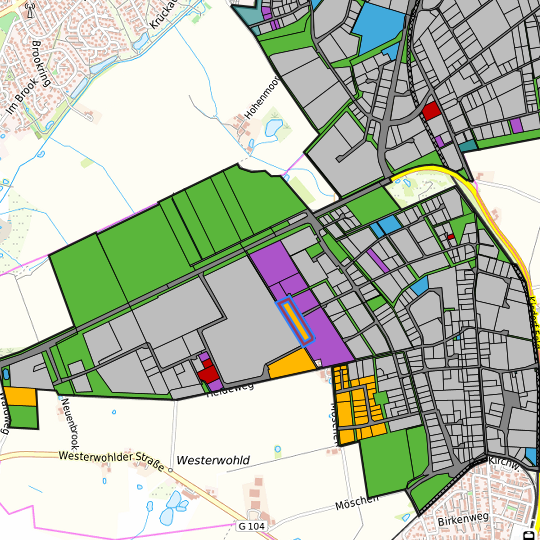Click the Brookring street label
540x540 pixels.
point(42,63)
